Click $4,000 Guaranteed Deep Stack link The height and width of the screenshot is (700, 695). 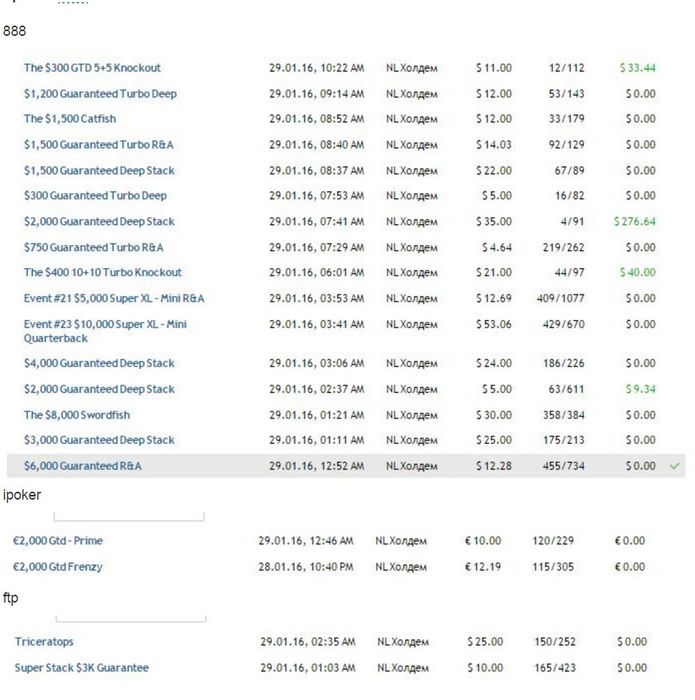(x=99, y=363)
